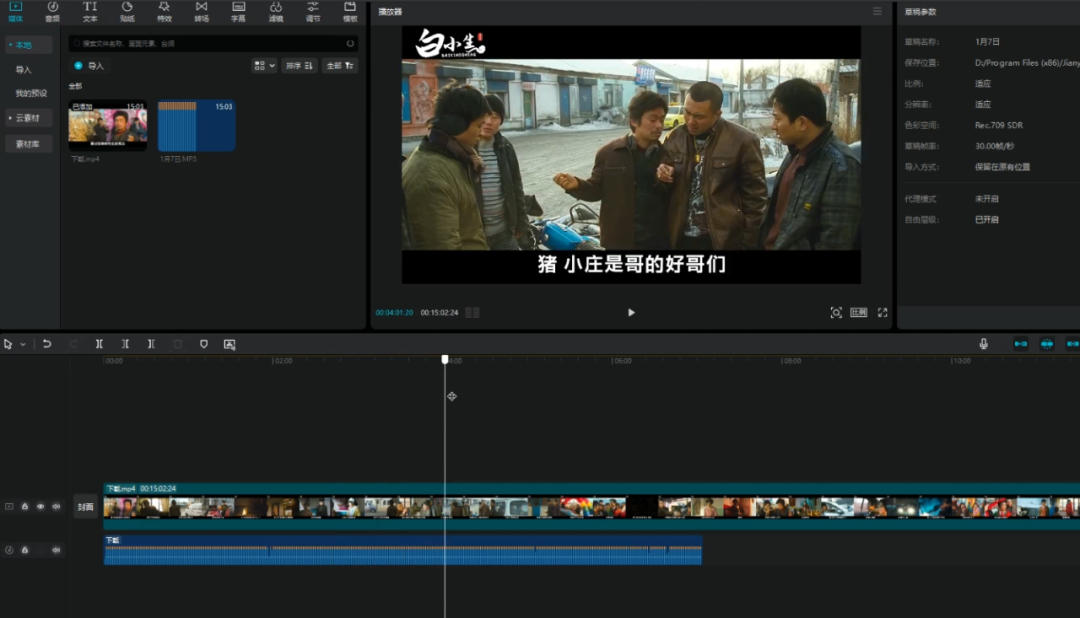Expand the 云素材 cloud section
1080x618 pixels.
(28, 118)
